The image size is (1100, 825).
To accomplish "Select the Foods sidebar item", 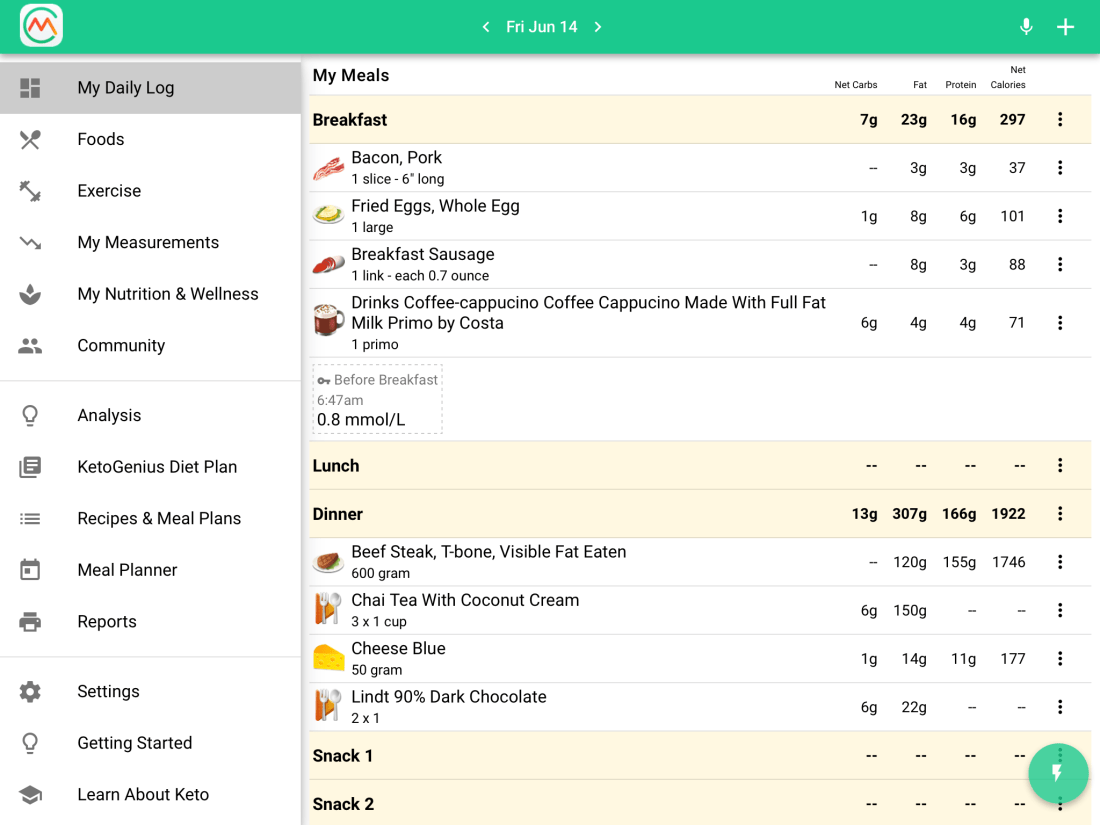I will tap(101, 139).
